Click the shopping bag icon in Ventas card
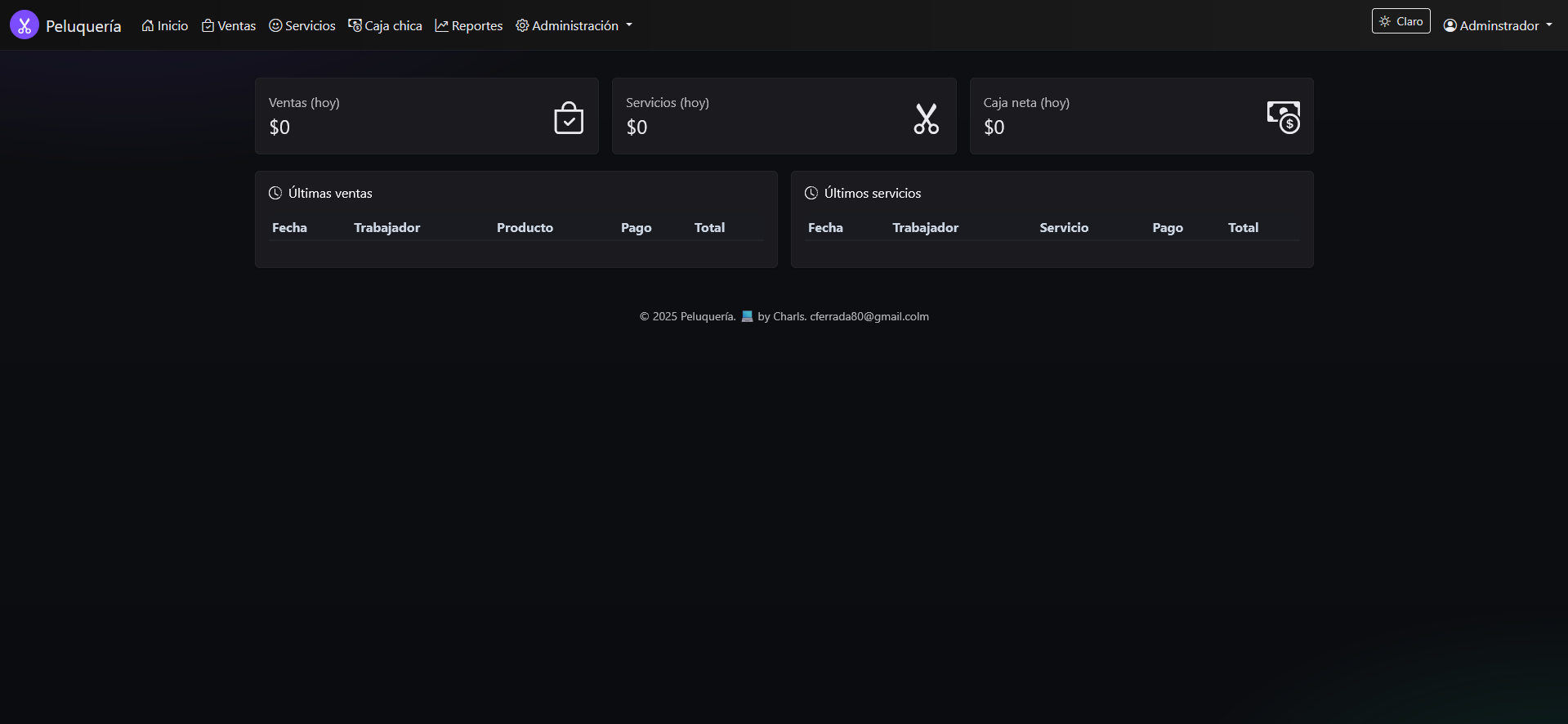The image size is (1568, 724). (568, 118)
